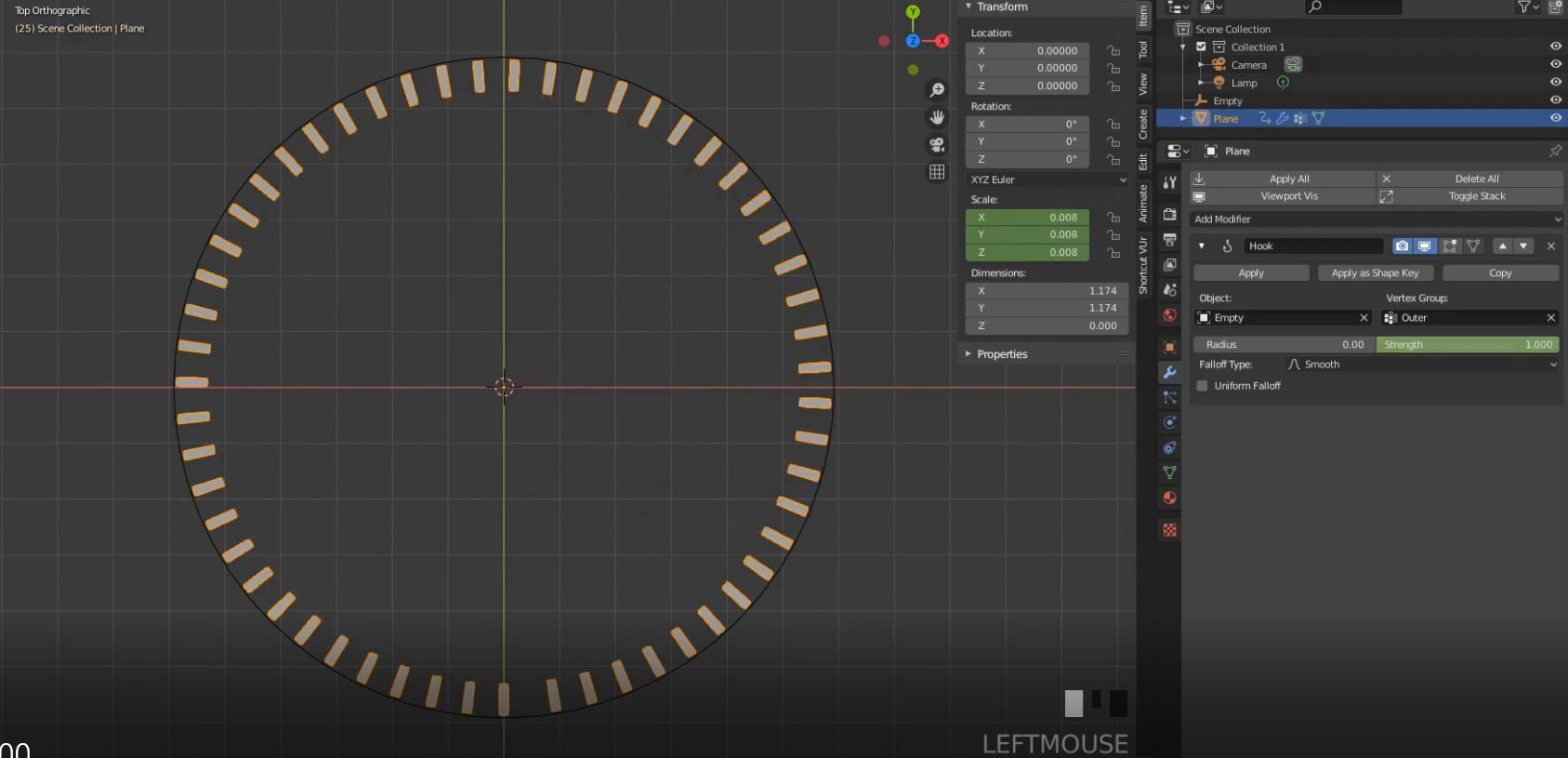
Task: Open the Physics properties tab icon
Action: (x=1170, y=422)
